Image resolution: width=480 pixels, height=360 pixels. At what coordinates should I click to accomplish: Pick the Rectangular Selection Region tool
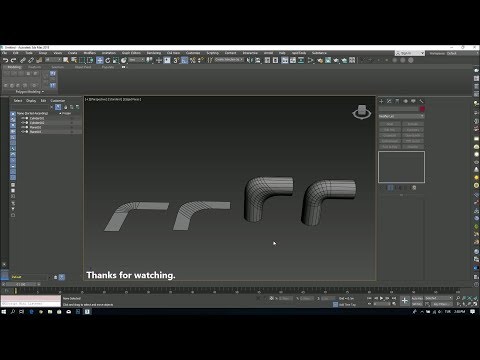click(82, 60)
